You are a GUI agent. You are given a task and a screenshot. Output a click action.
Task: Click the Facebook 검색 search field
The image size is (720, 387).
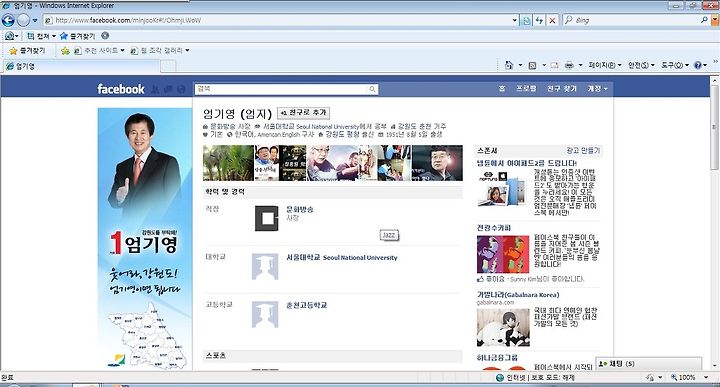(281, 89)
